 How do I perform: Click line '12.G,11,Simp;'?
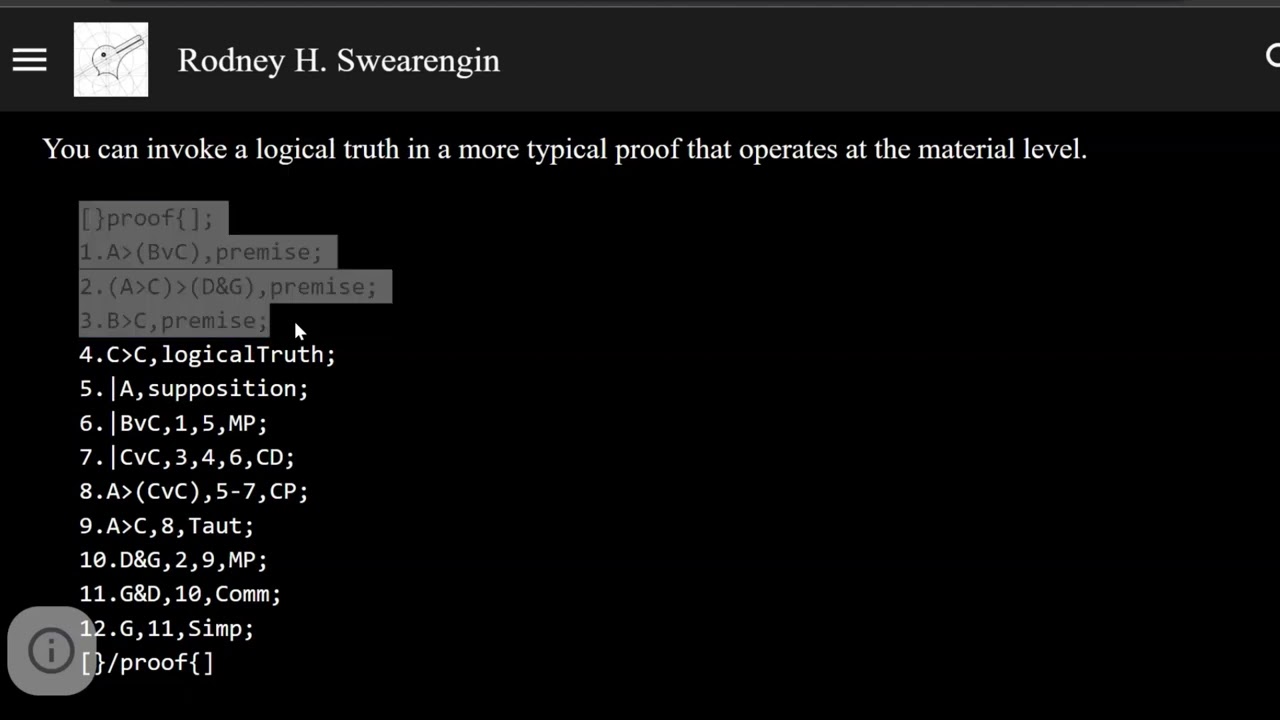(167, 628)
